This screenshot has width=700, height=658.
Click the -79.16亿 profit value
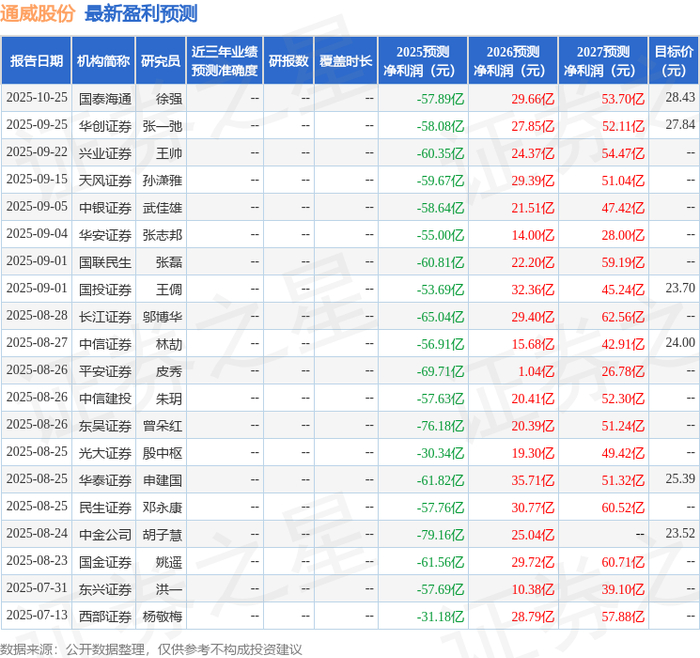pyautogui.click(x=441, y=535)
